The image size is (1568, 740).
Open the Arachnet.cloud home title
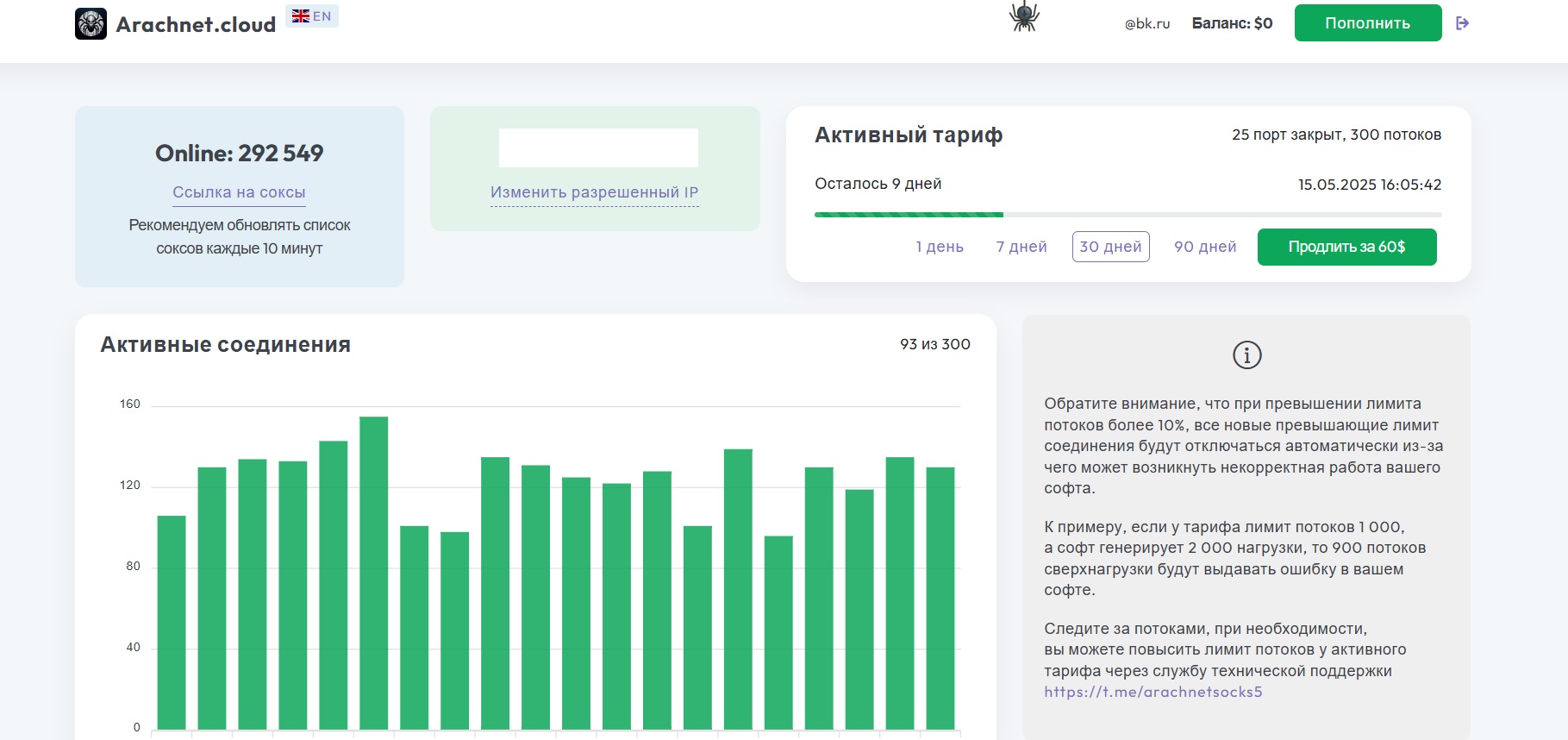(x=196, y=25)
